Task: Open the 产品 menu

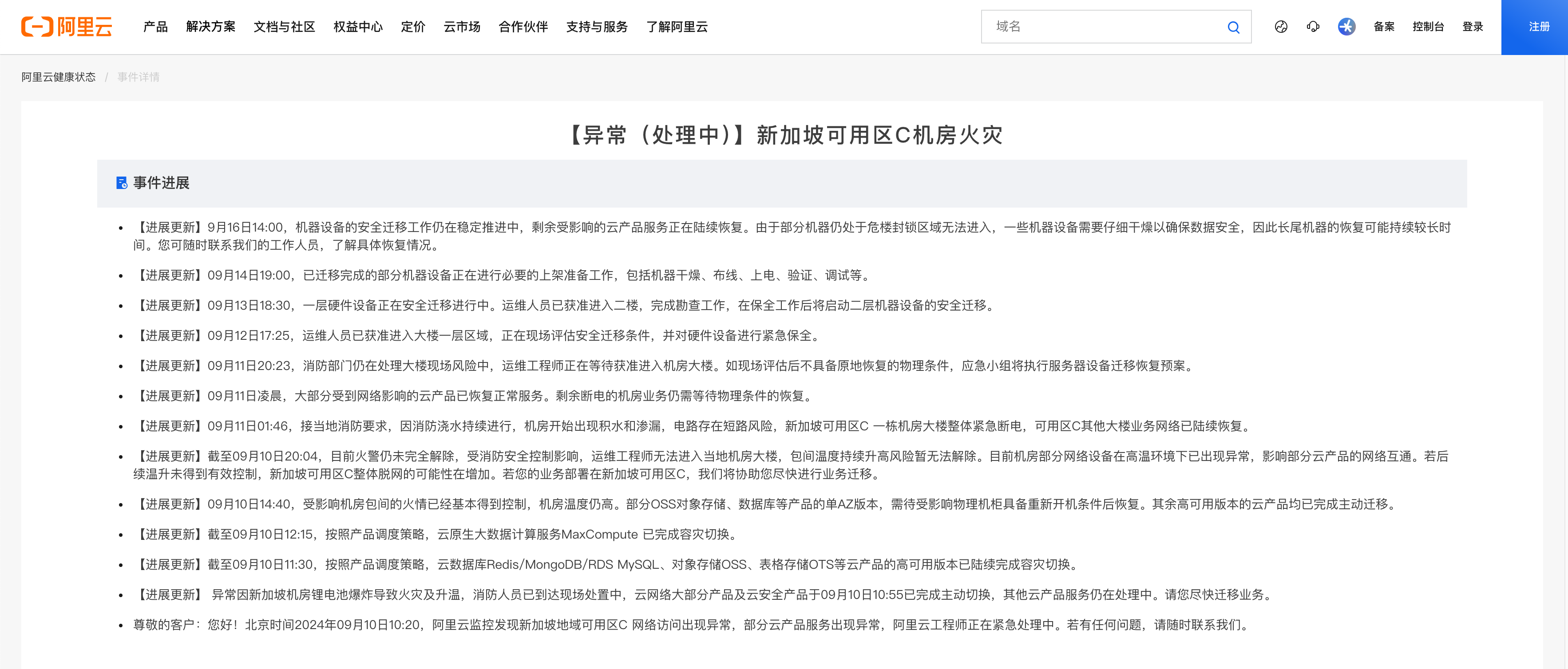Action: coord(155,27)
